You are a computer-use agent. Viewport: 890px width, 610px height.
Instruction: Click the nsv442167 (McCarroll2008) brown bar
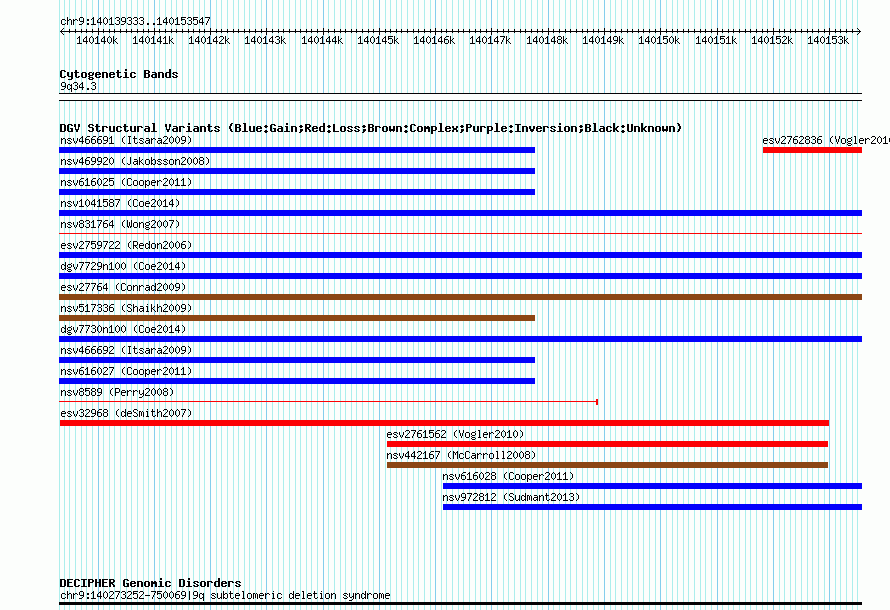click(x=607, y=465)
